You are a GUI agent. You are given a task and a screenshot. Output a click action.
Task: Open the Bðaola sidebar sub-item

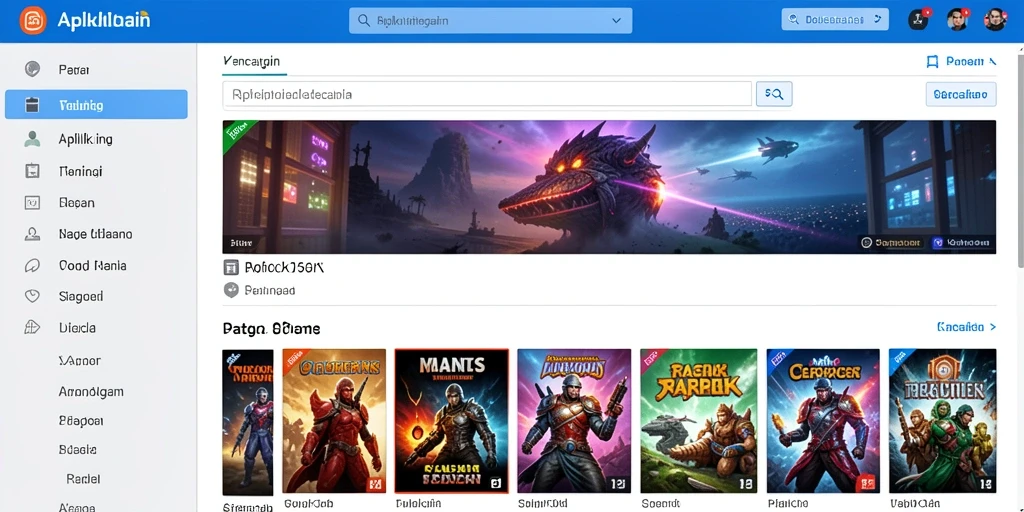(x=78, y=450)
